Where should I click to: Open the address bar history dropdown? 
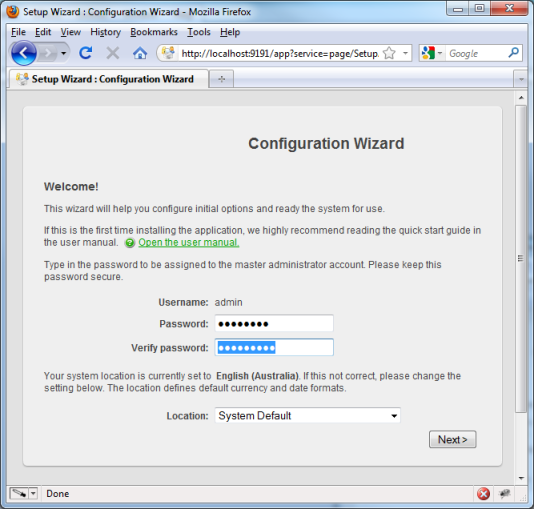405,53
